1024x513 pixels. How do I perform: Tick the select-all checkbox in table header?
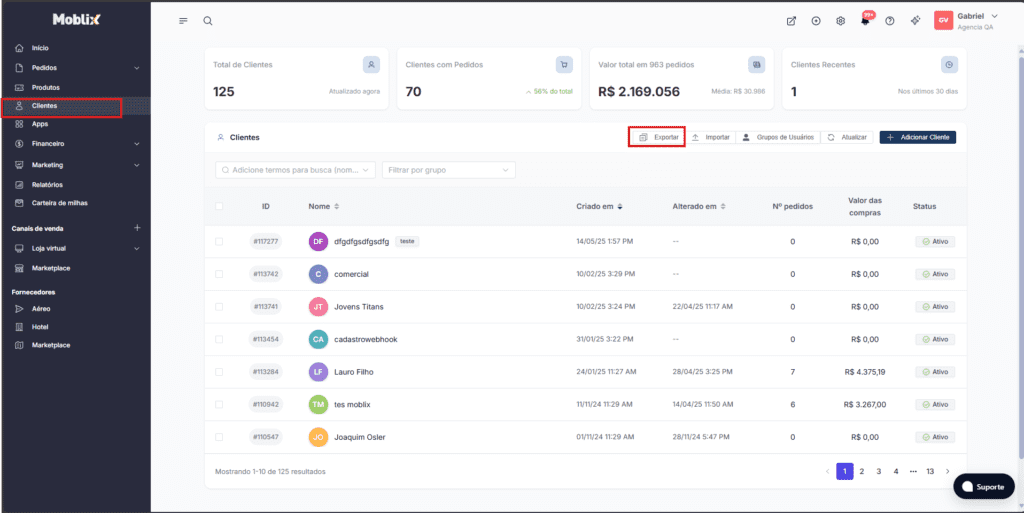(220, 207)
